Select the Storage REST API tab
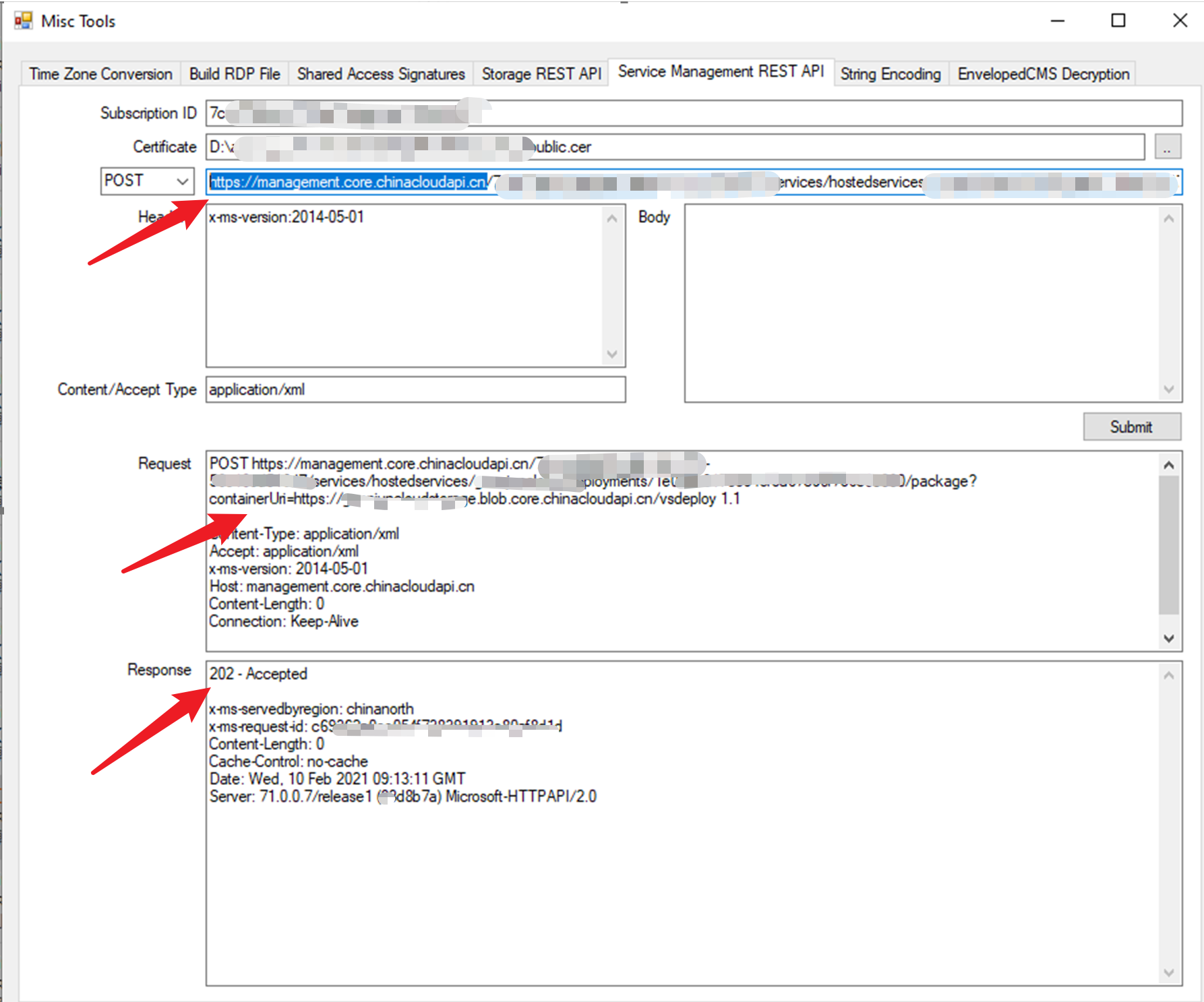This screenshot has width=1204, height=1002. tap(541, 74)
